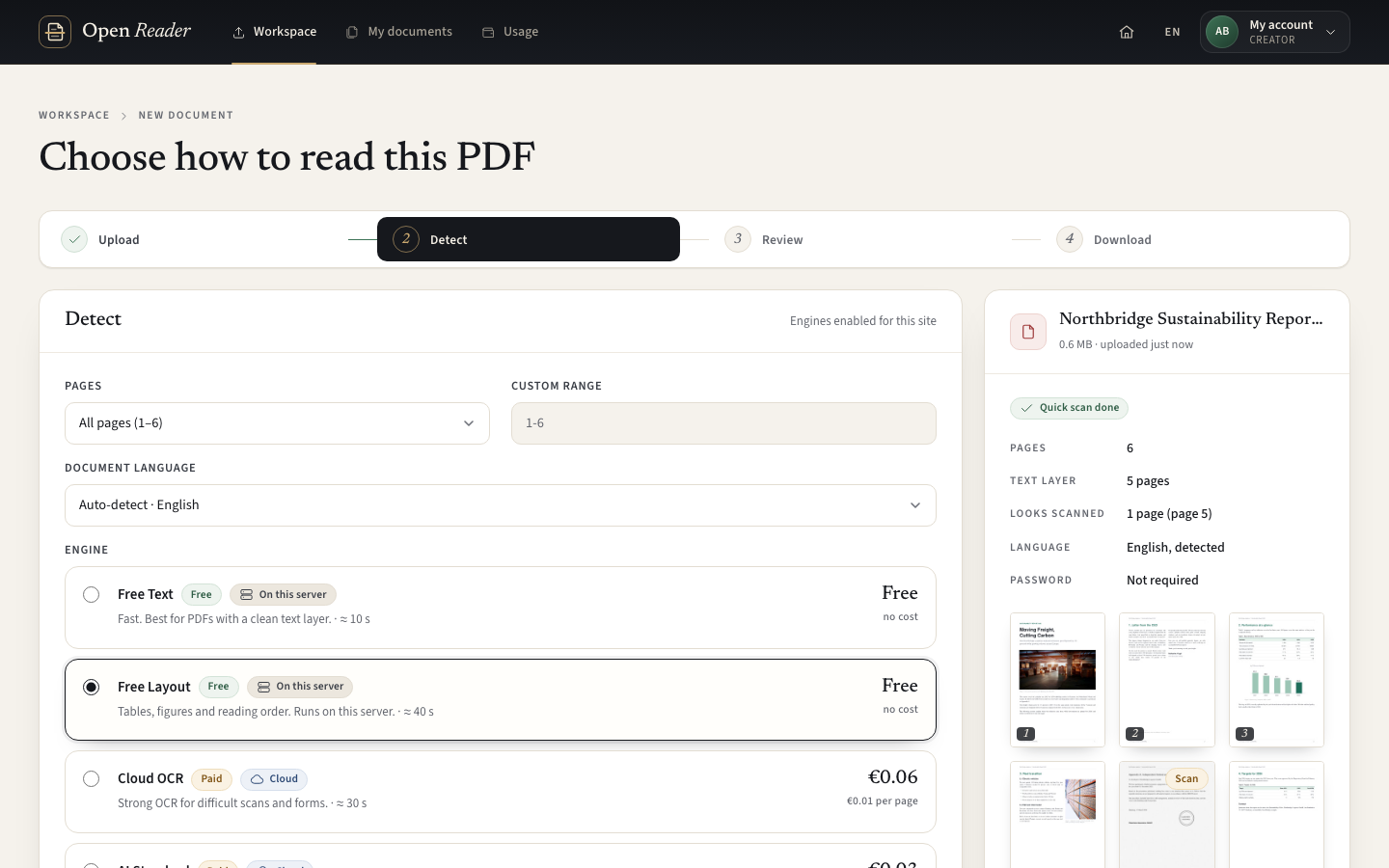Image resolution: width=1389 pixels, height=868 pixels.
Task: Go to home via house icon
Action: pos(1127,32)
